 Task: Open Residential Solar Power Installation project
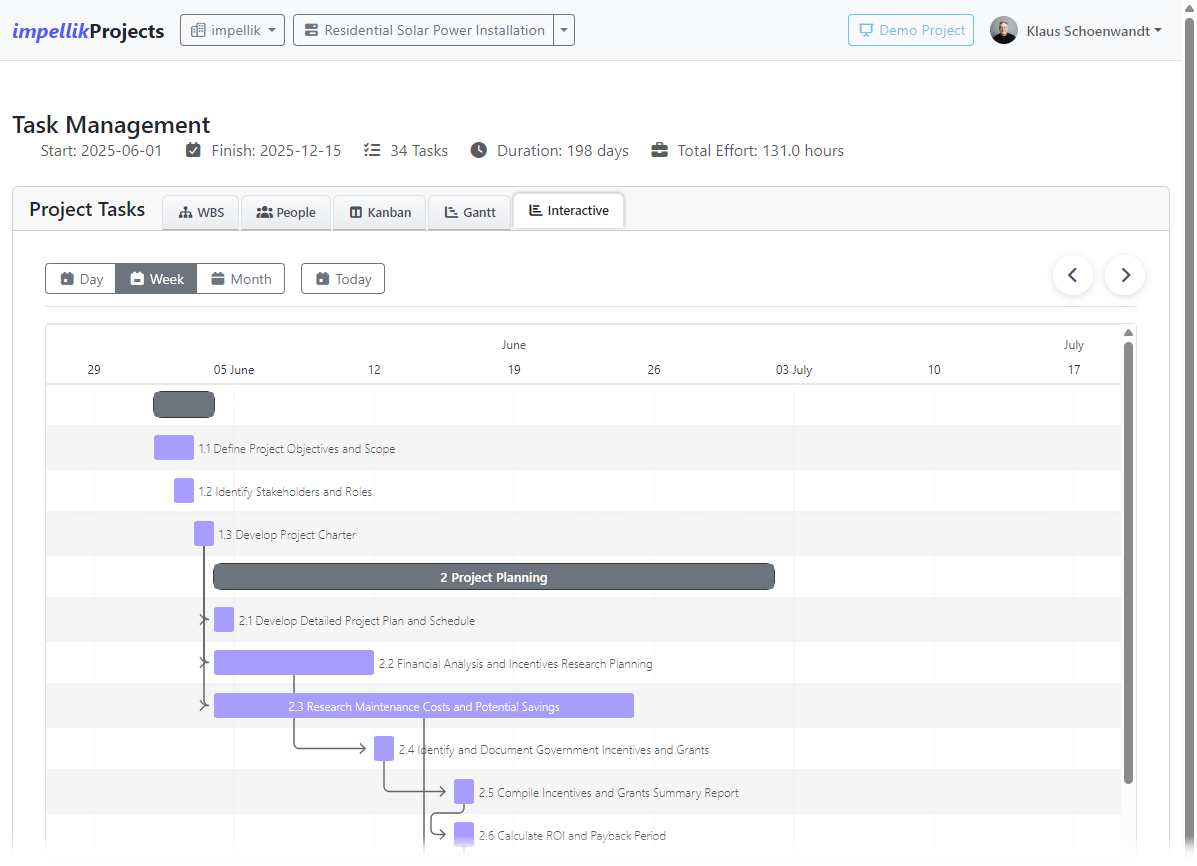(424, 31)
